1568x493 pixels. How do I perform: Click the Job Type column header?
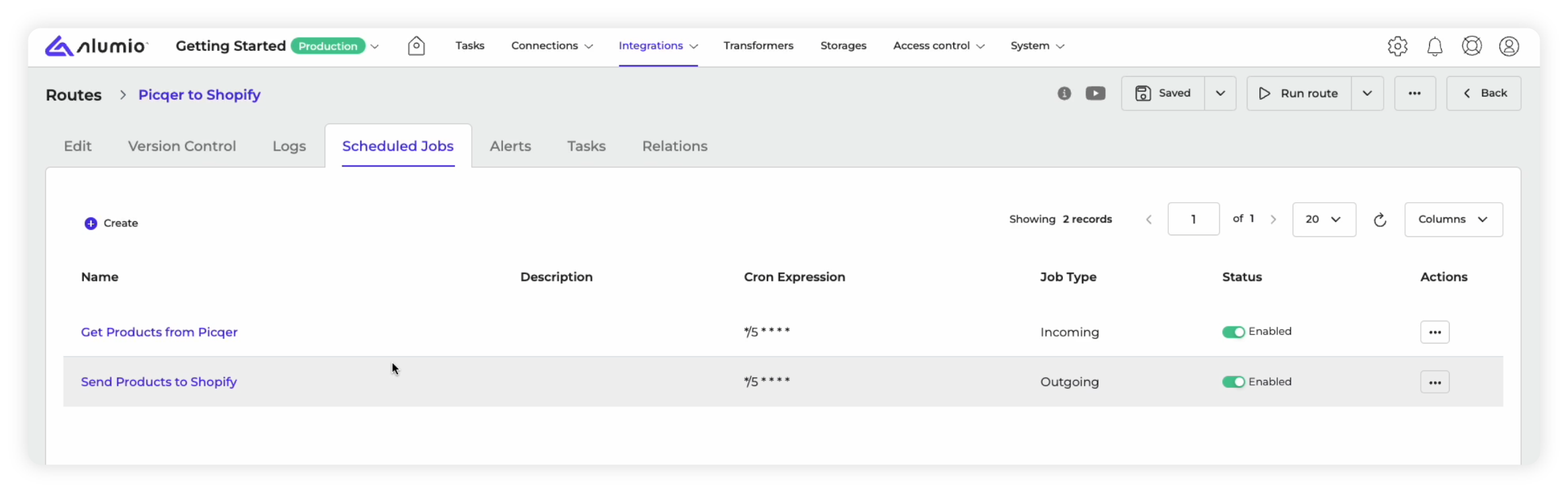coord(1068,277)
